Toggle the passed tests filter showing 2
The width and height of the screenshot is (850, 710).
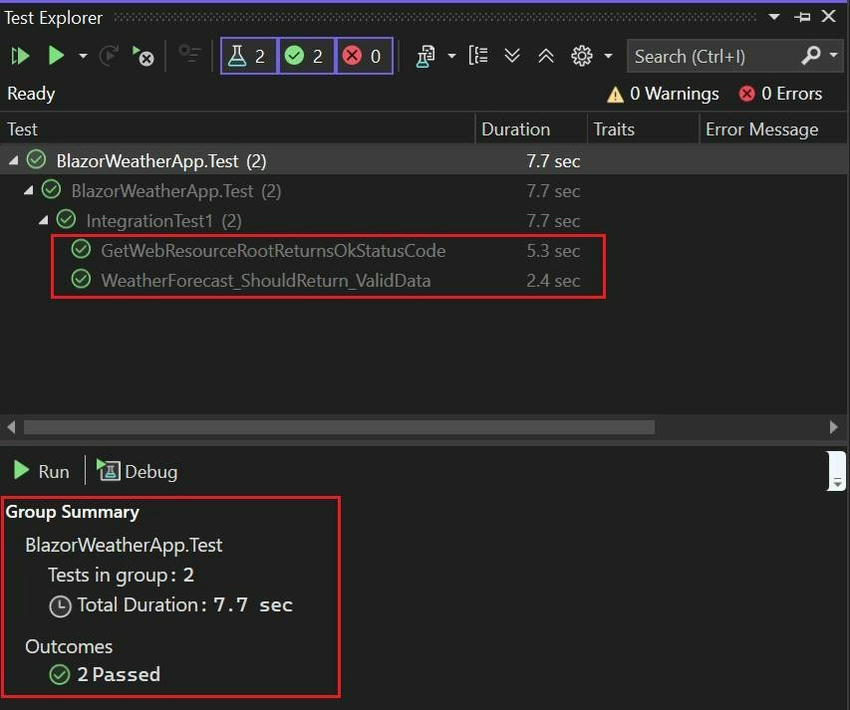[x=305, y=56]
